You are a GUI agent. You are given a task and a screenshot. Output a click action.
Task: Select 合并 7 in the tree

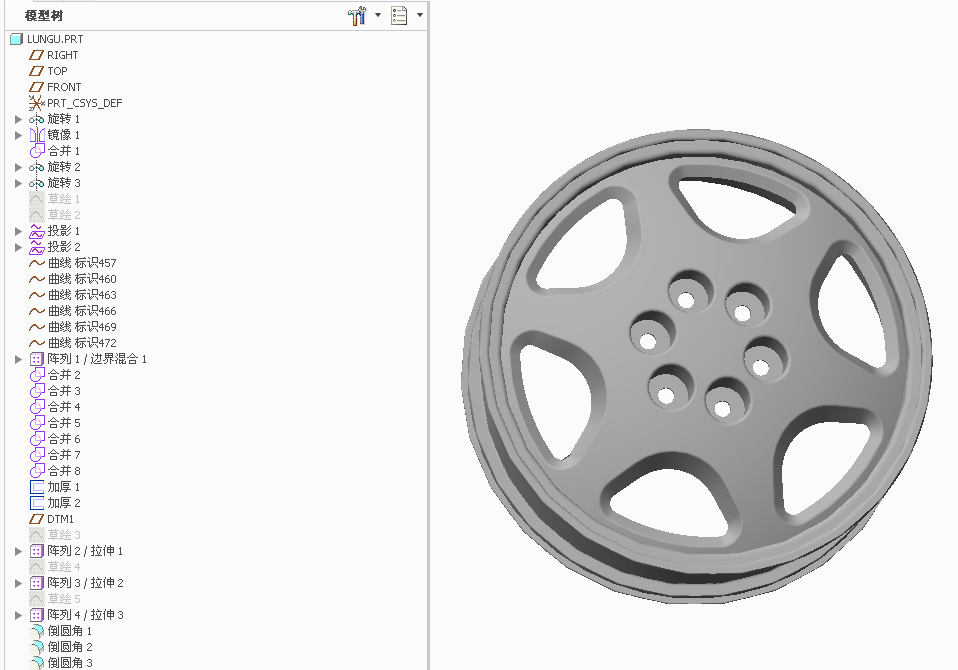pyautogui.click(x=64, y=455)
